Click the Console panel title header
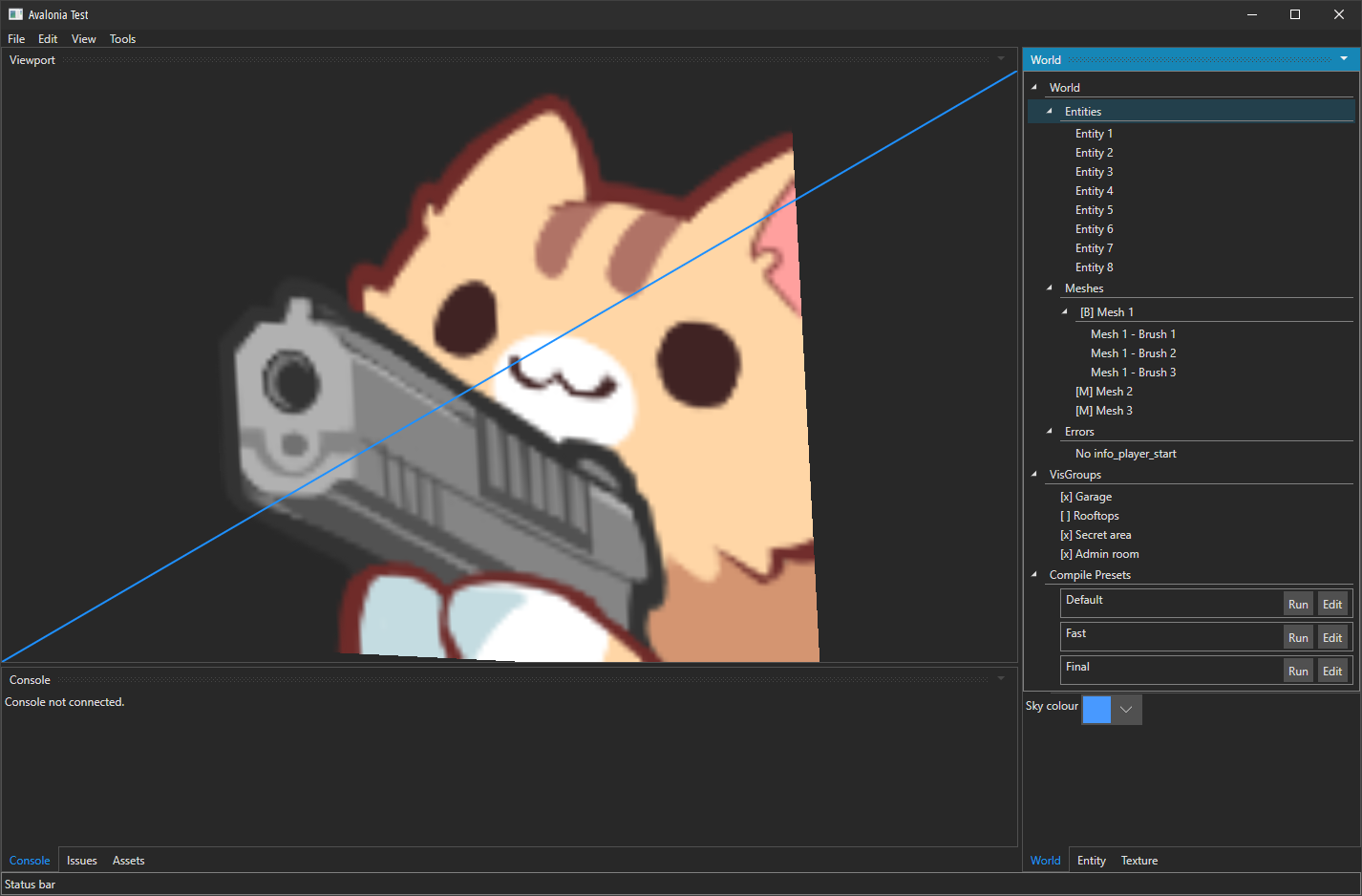This screenshot has height=896, width=1362. [30, 680]
